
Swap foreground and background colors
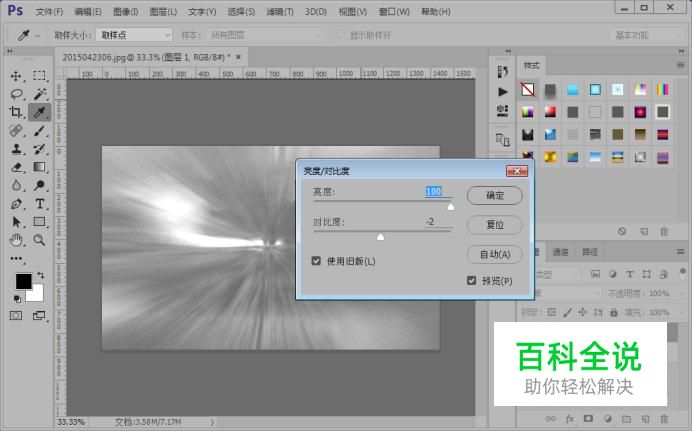point(41,275)
